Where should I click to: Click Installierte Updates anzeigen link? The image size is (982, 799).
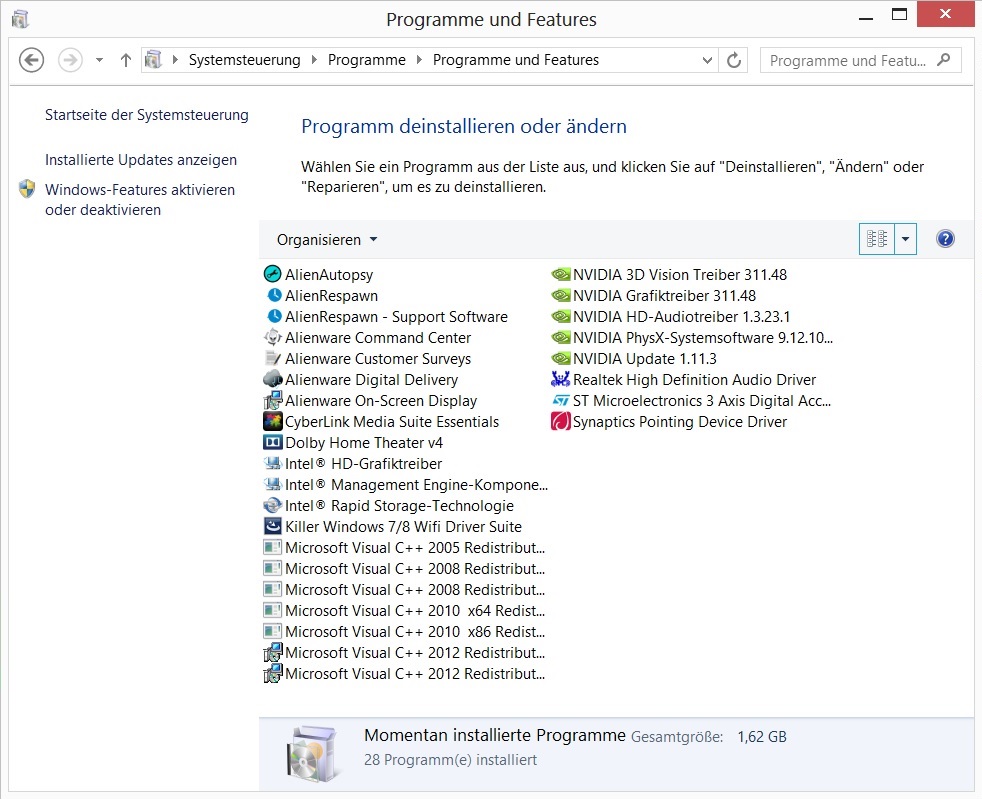tap(141, 160)
